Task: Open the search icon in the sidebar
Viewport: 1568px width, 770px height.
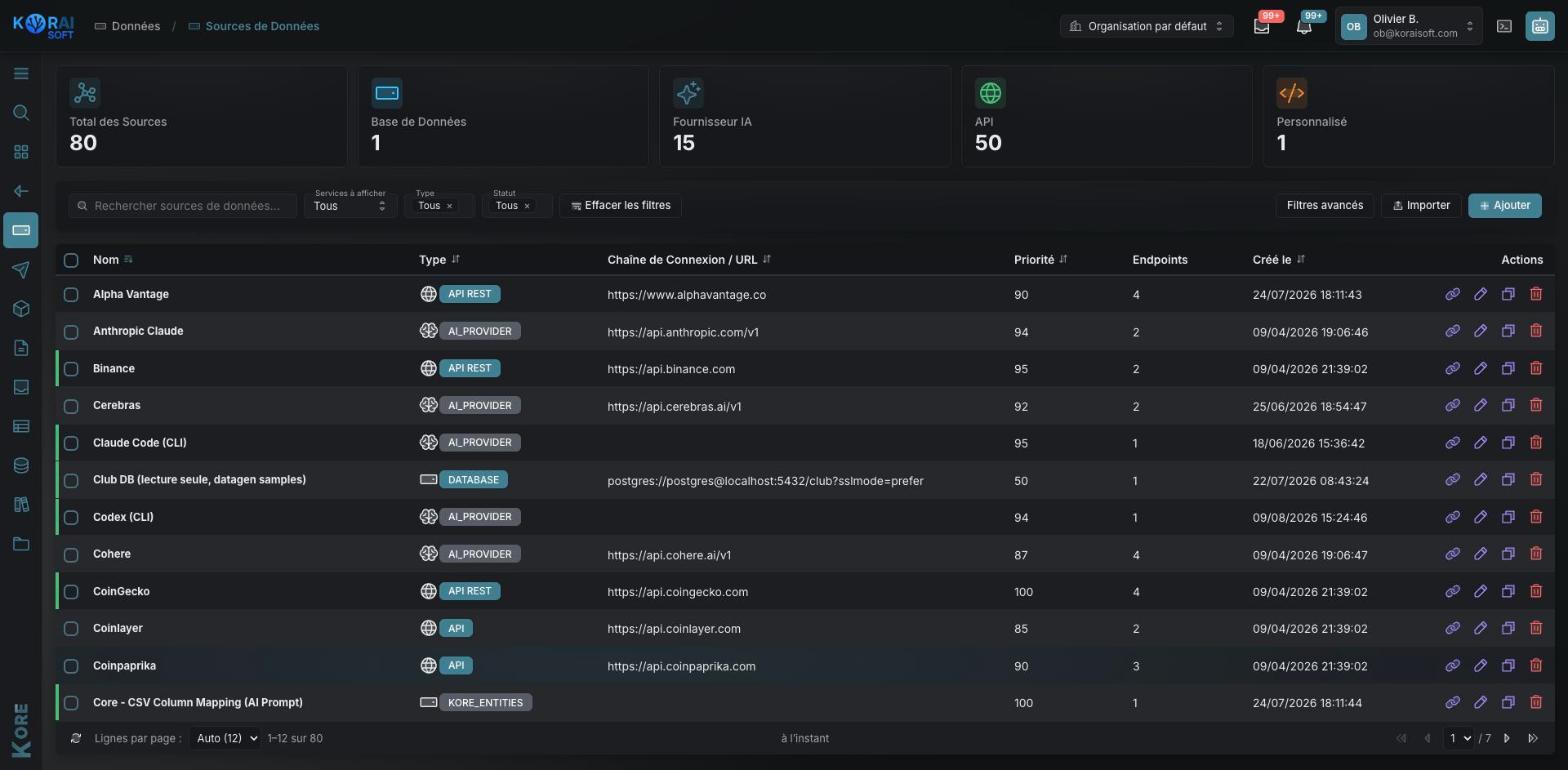Action: 21,113
